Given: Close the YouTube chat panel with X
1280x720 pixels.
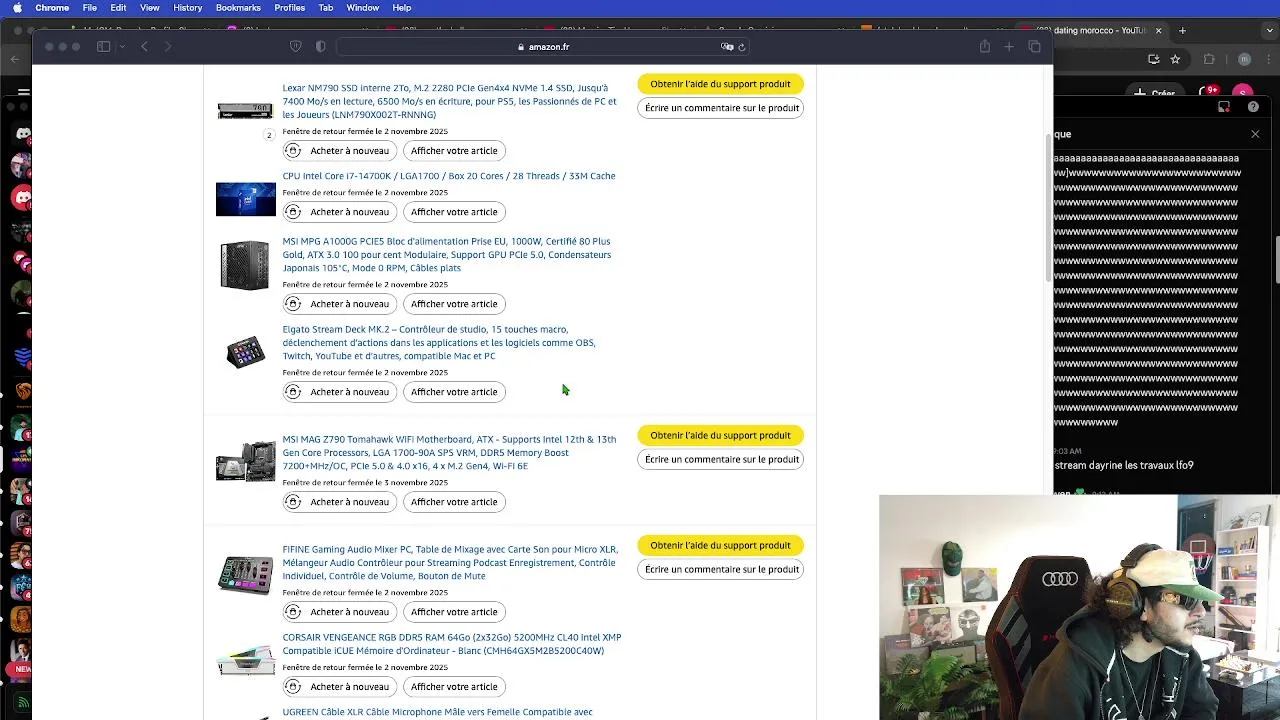Looking at the screenshot, I should [x=1255, y=134].
